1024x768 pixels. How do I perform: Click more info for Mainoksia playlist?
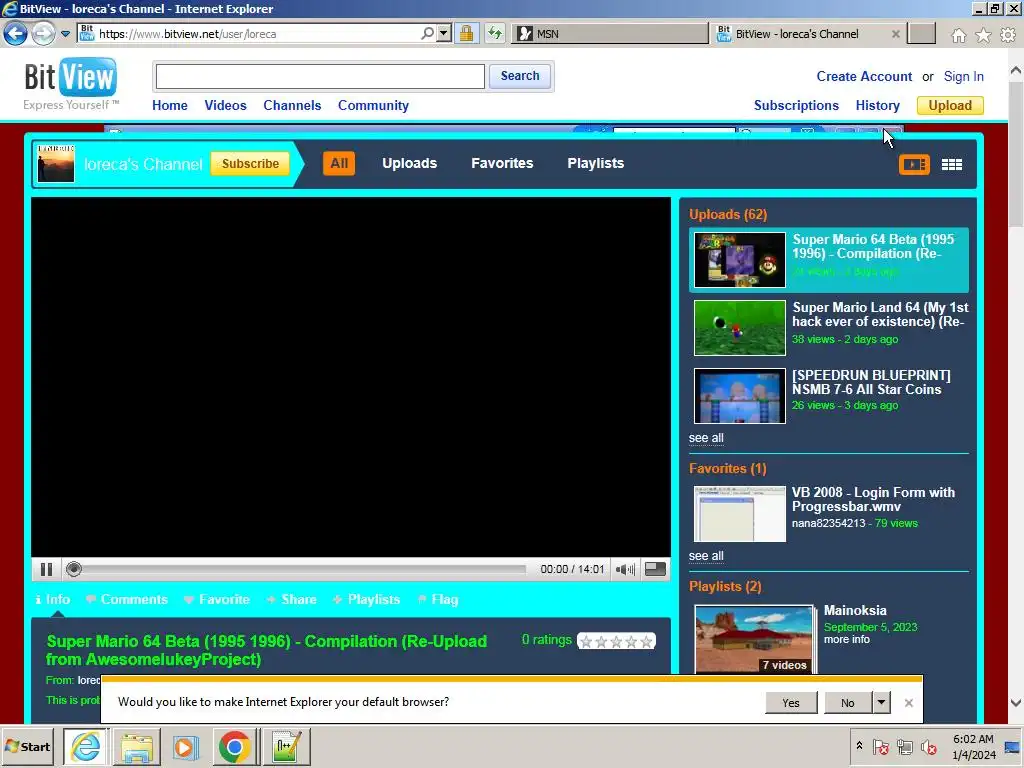[846, 639]
